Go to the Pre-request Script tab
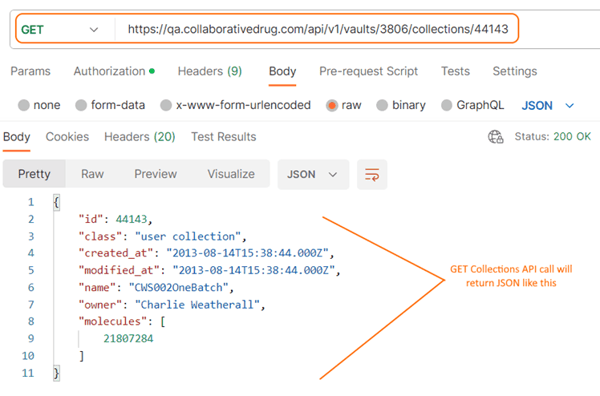 [368, 71]
